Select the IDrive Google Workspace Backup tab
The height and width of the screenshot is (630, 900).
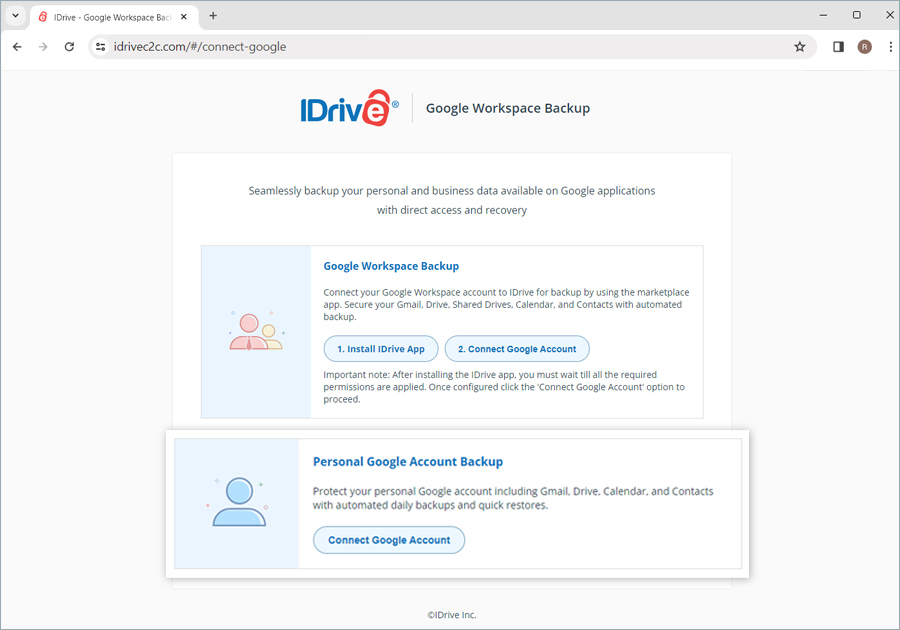point(113,17)
